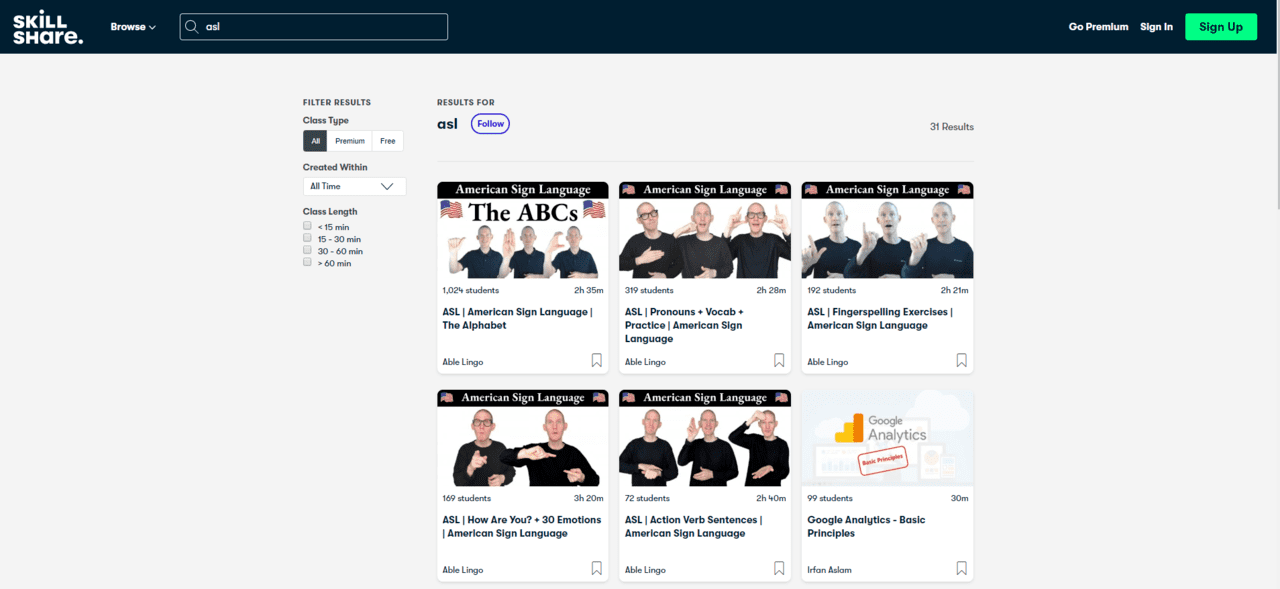Click the 31 Results count text
1280x589 pixels.
point(951,127)
